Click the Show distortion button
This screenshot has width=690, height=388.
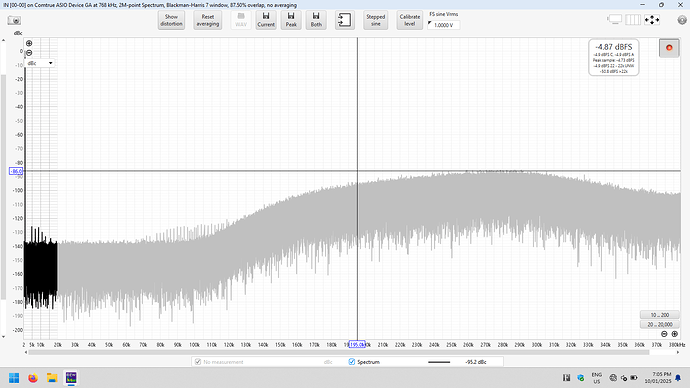click(x=171, y=20)
